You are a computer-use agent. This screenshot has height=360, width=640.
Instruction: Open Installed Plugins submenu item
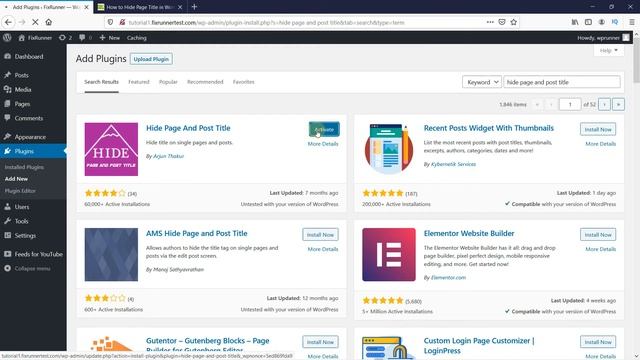click(24, 167)
